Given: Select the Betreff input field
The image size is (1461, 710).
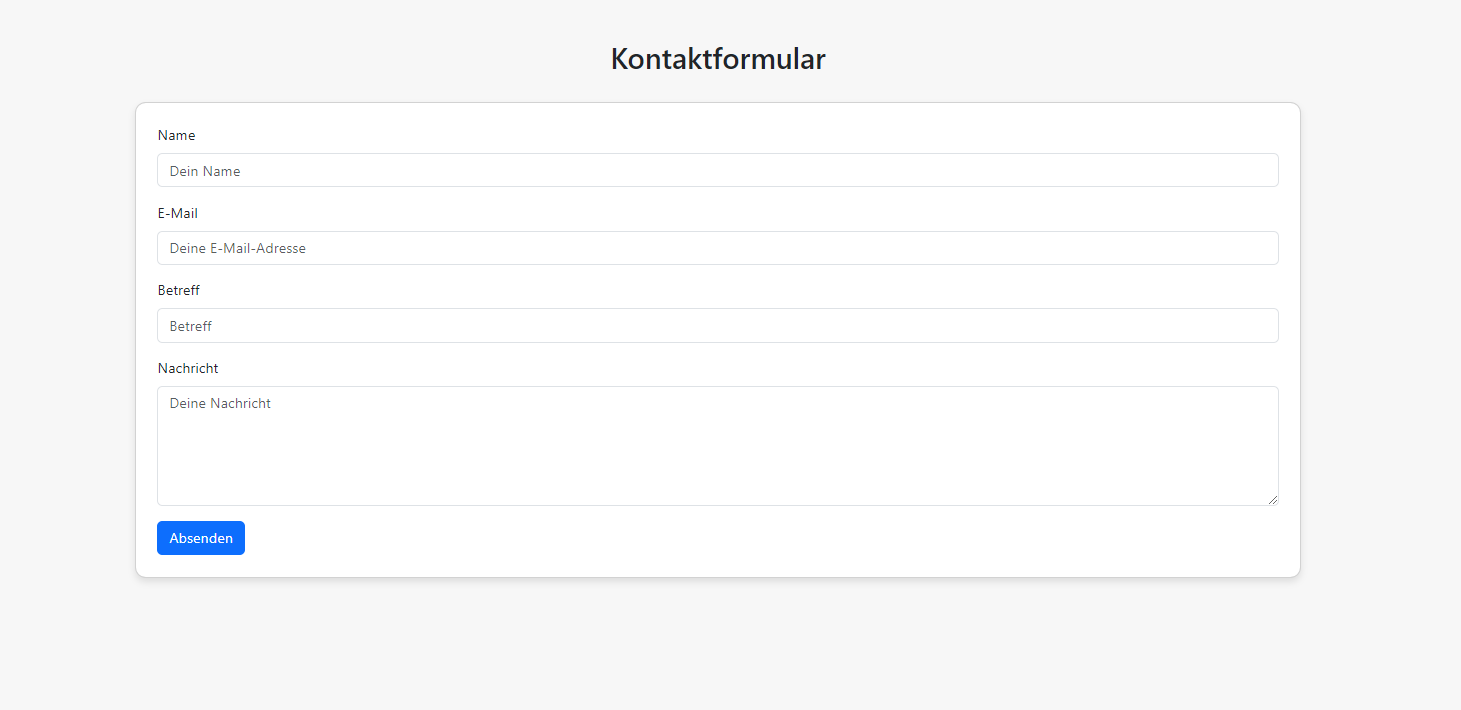Looking at the screenshot, I should tap(717, 325).
